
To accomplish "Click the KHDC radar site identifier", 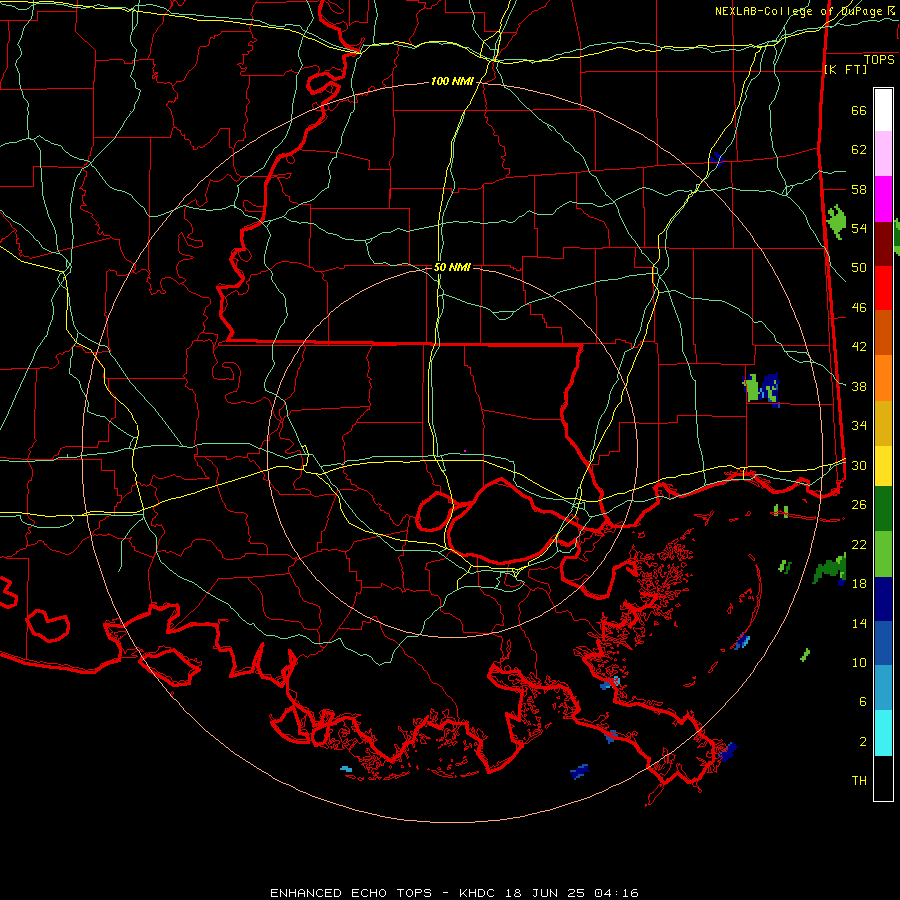I will pos(479,893).
